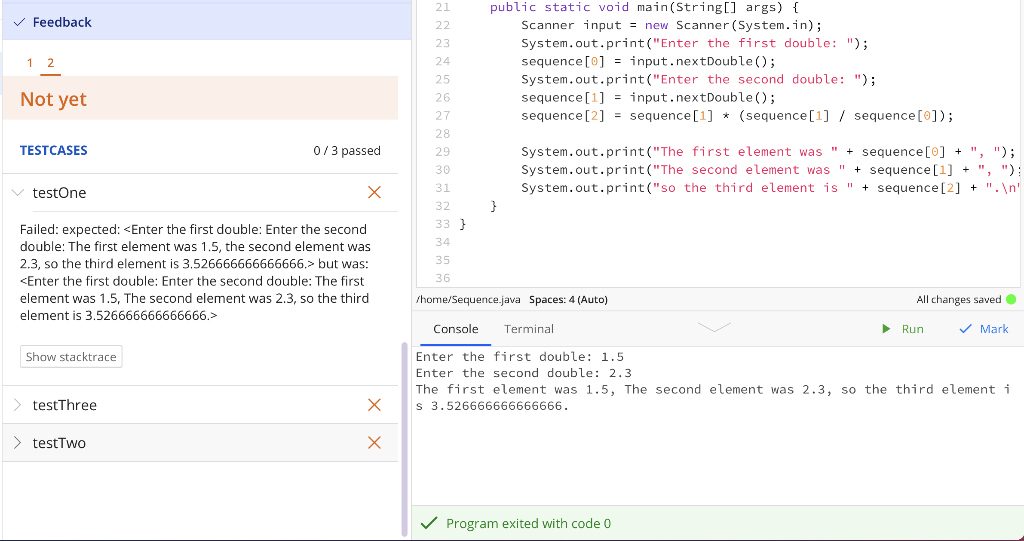Click the /home/Sequence.java file path
The image size is (1024, 541).
tap(468, 300)
